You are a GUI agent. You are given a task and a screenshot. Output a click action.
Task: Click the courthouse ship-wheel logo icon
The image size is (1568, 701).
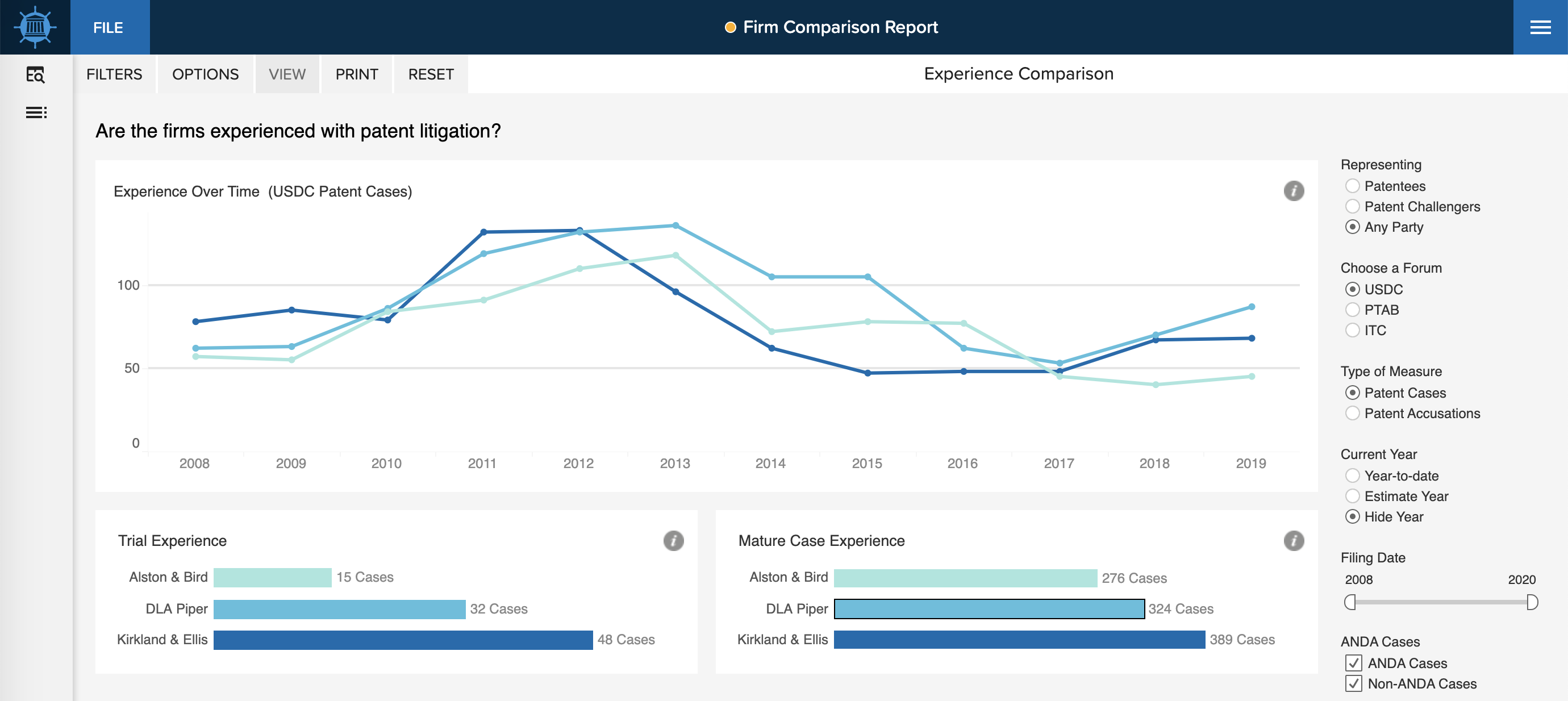(x=35, y=27)
